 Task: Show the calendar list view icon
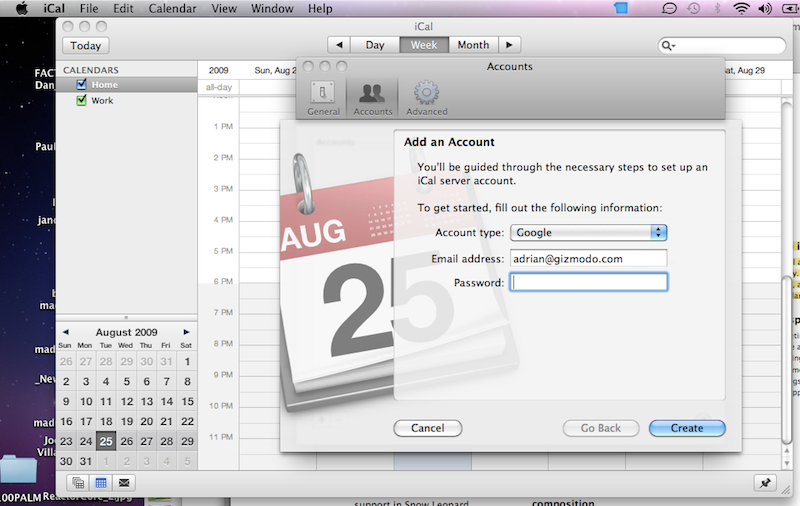(78, 483)
